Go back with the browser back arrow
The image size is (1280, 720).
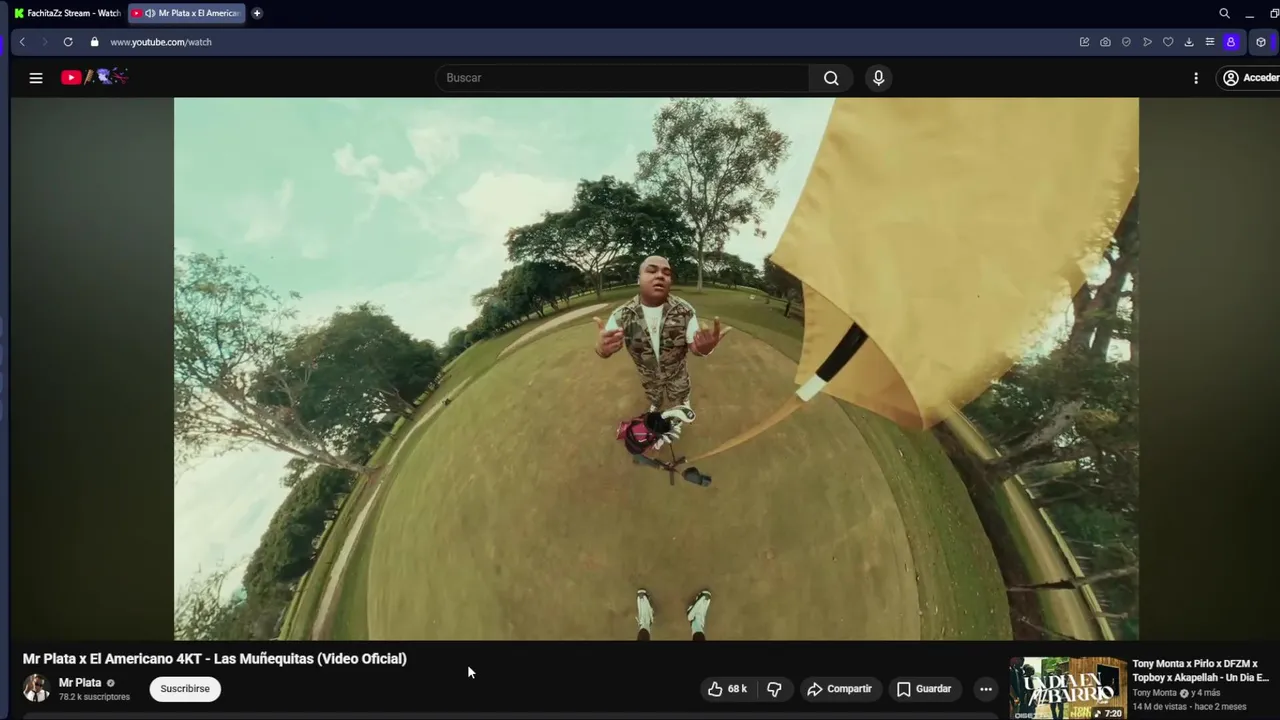(22, 42)
